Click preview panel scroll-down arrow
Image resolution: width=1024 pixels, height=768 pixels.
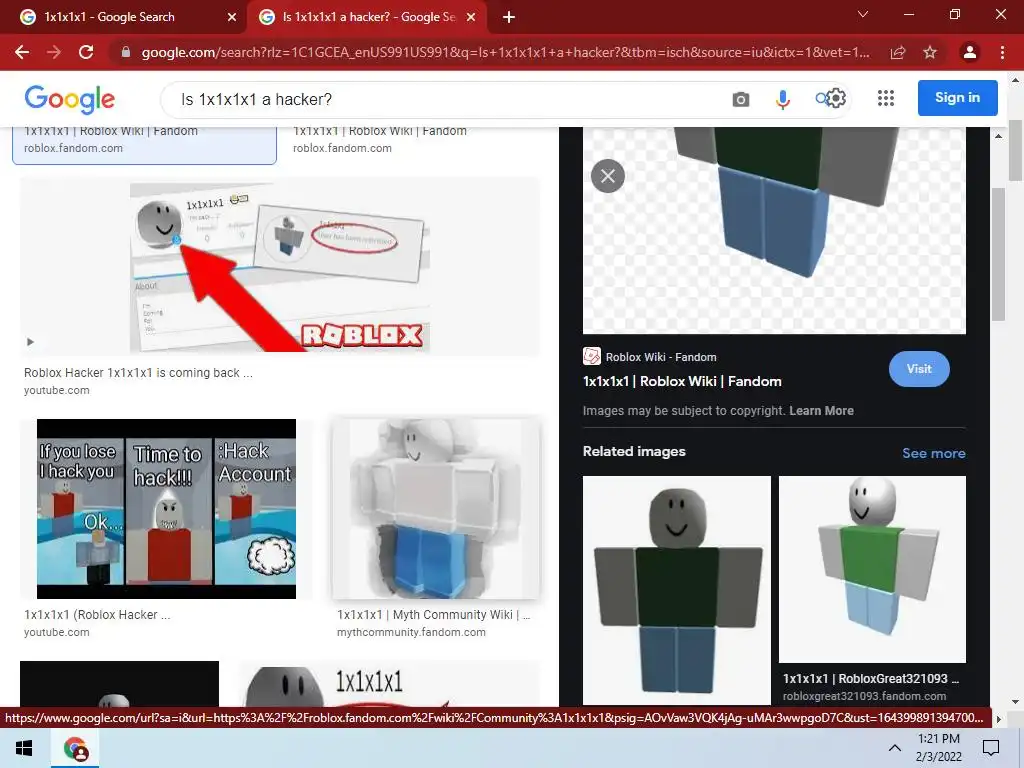click(x=998, y=719)
